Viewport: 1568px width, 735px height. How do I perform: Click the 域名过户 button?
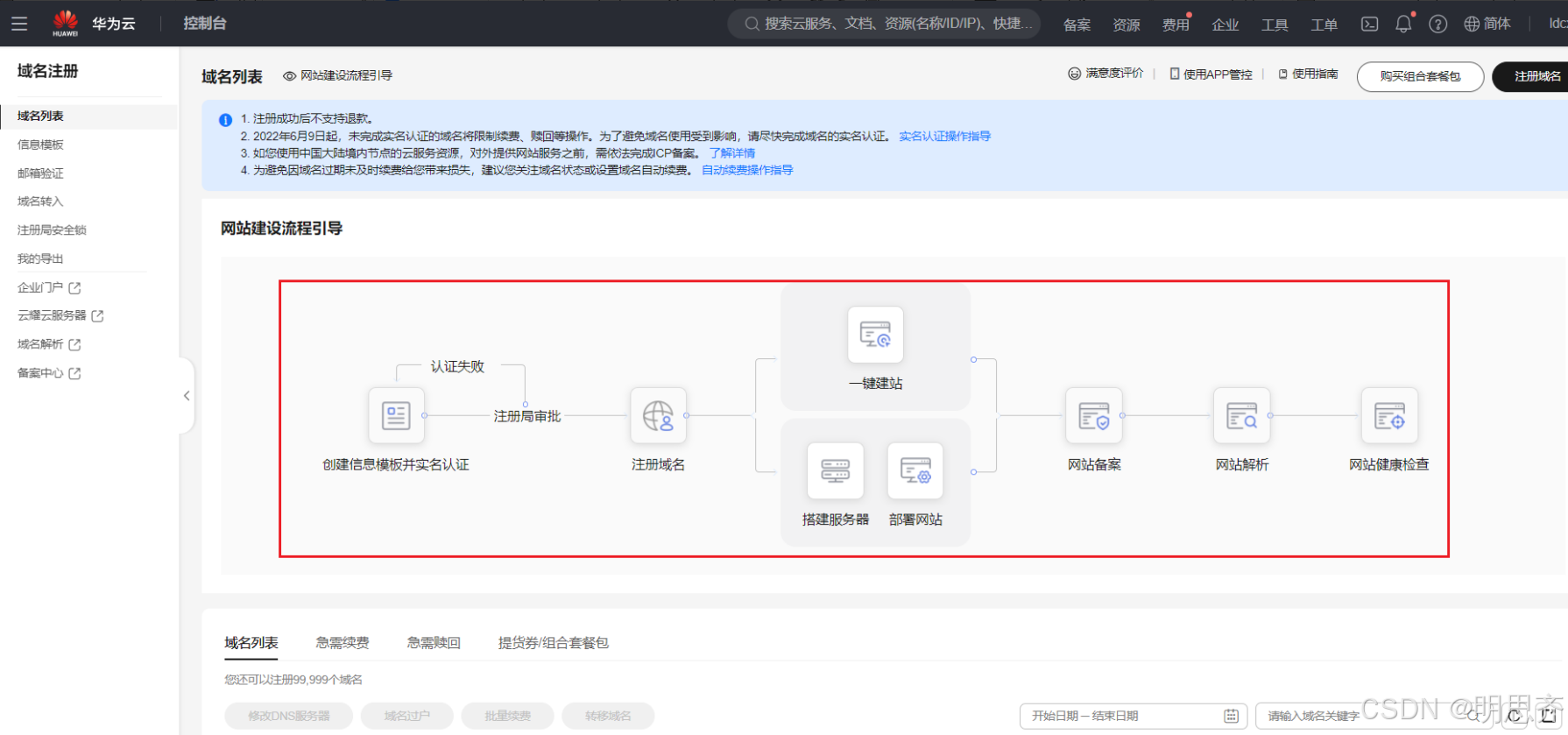(407, 716)
